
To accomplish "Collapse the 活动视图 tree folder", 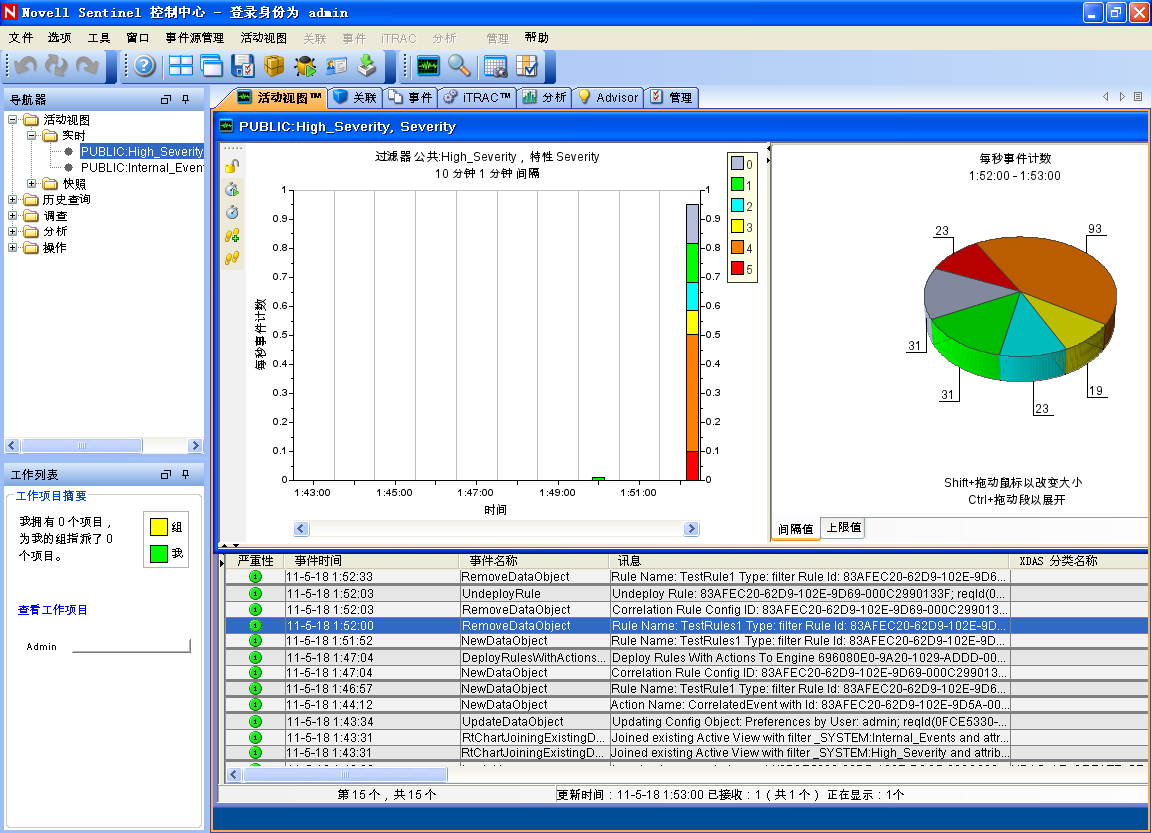I will pyautogui.click(x=12, y=119).
